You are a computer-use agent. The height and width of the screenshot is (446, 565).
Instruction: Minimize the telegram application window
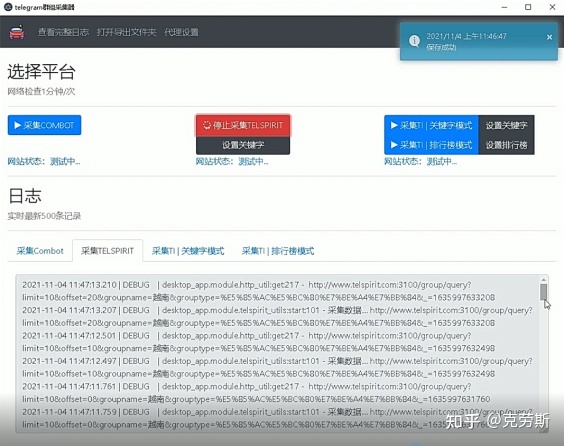pos(504,7)
